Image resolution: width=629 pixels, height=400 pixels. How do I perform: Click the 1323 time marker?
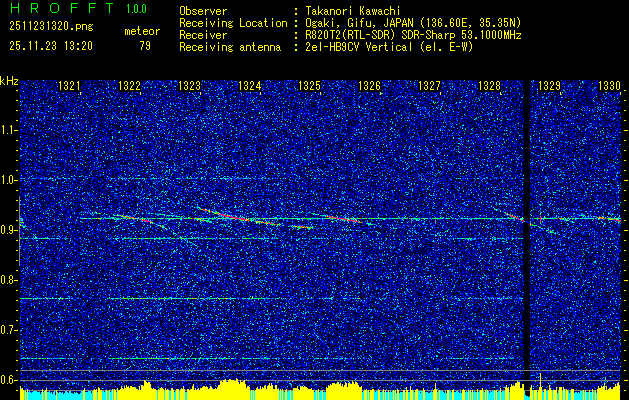pyautogui.click(x=189, y=86)
